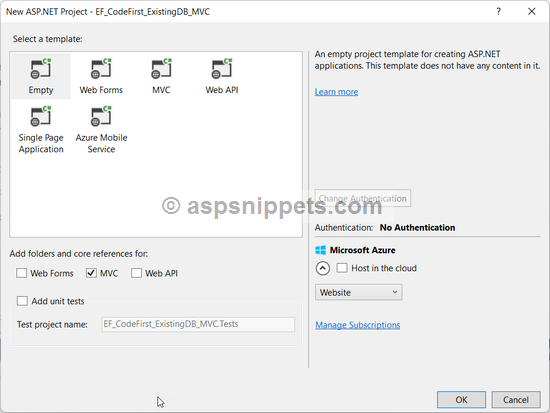This screenshot has width=550, height=413.
Task: Open the Learn more link
Action: [x=336, y=92]
